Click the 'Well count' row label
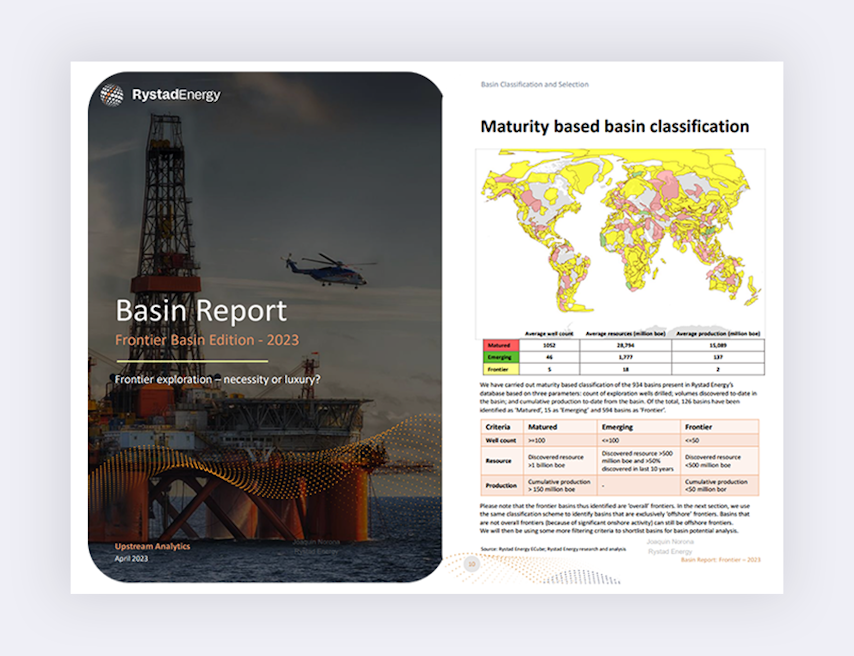This screenshot has height=656, width=854. (x=501, y=440)
